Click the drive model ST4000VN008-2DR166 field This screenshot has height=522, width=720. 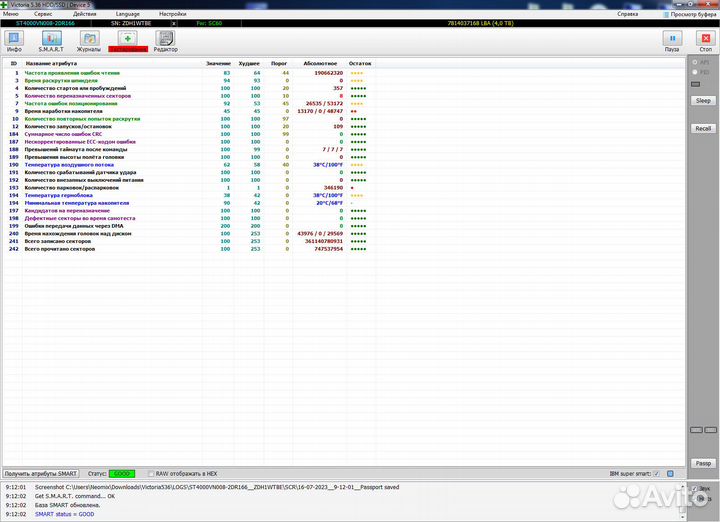coord(45,23)
